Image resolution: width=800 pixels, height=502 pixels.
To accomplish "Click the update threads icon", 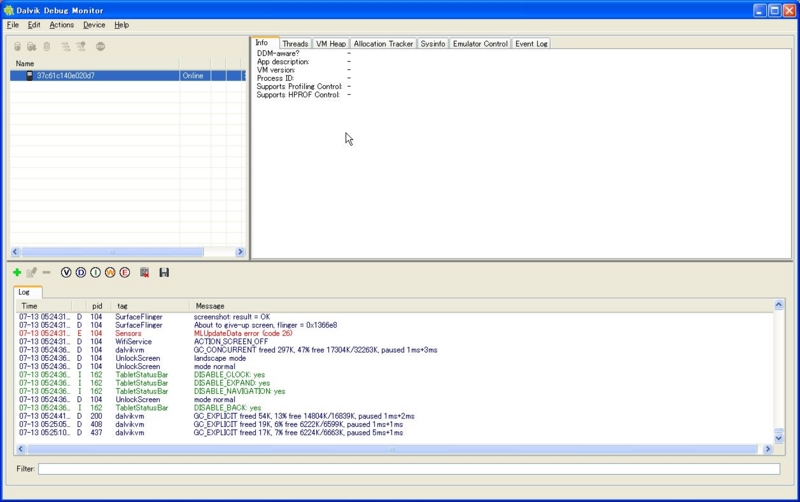I will click(x=66, y=47).
